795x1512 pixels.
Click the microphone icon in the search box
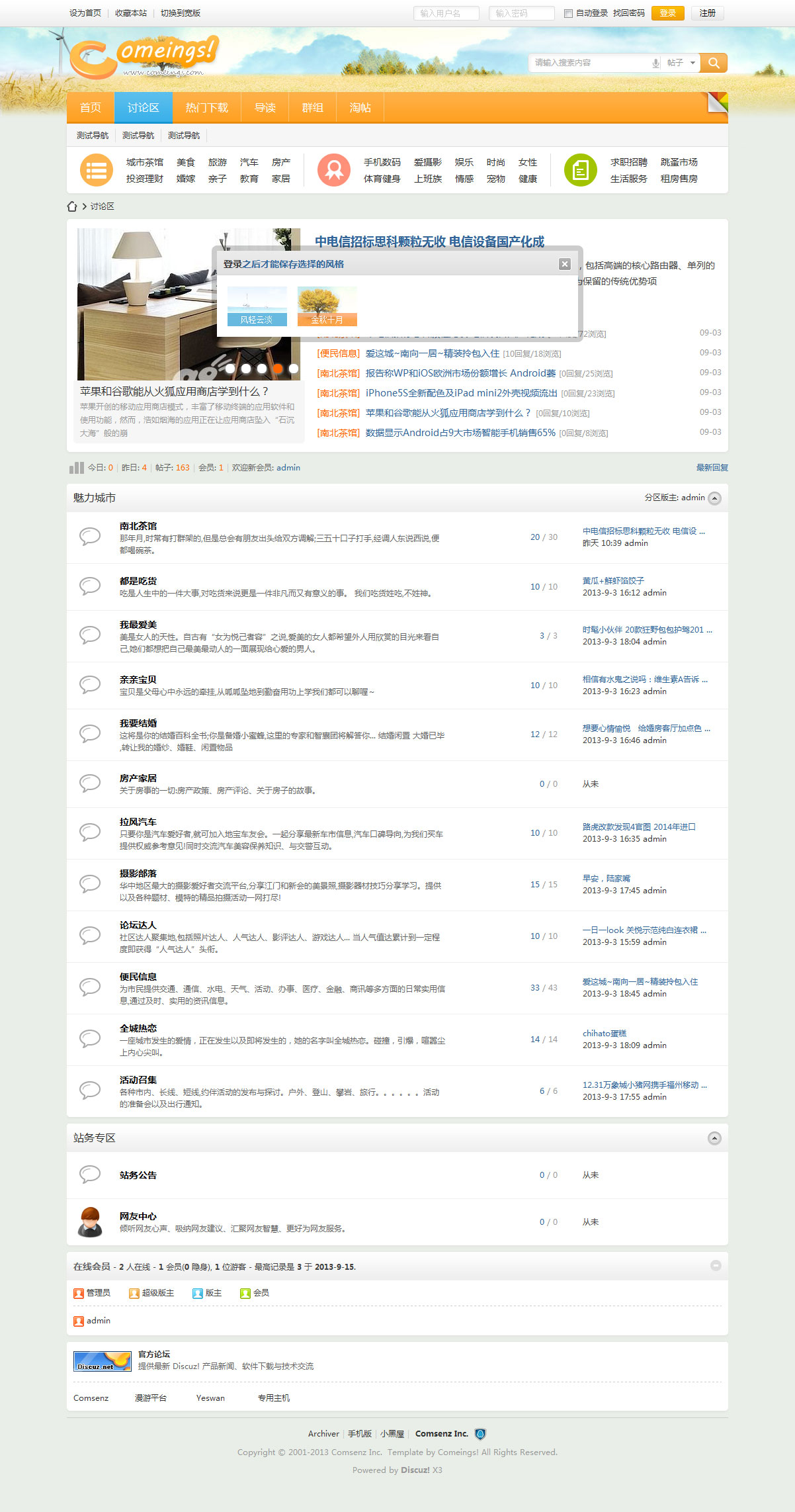tap(655, 63)
